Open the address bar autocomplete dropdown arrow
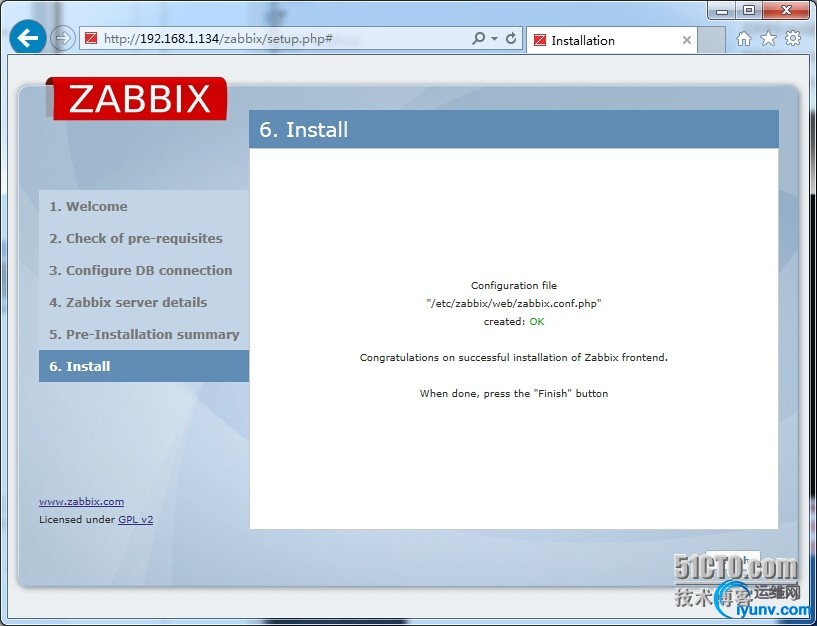The image size is (817, 626). [494, 39]
